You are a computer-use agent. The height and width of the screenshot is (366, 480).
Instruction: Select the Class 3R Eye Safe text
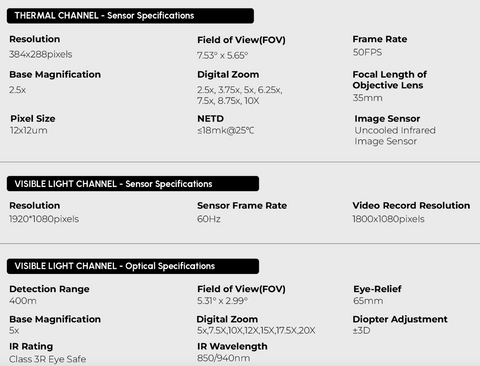[x=48, y=359]
